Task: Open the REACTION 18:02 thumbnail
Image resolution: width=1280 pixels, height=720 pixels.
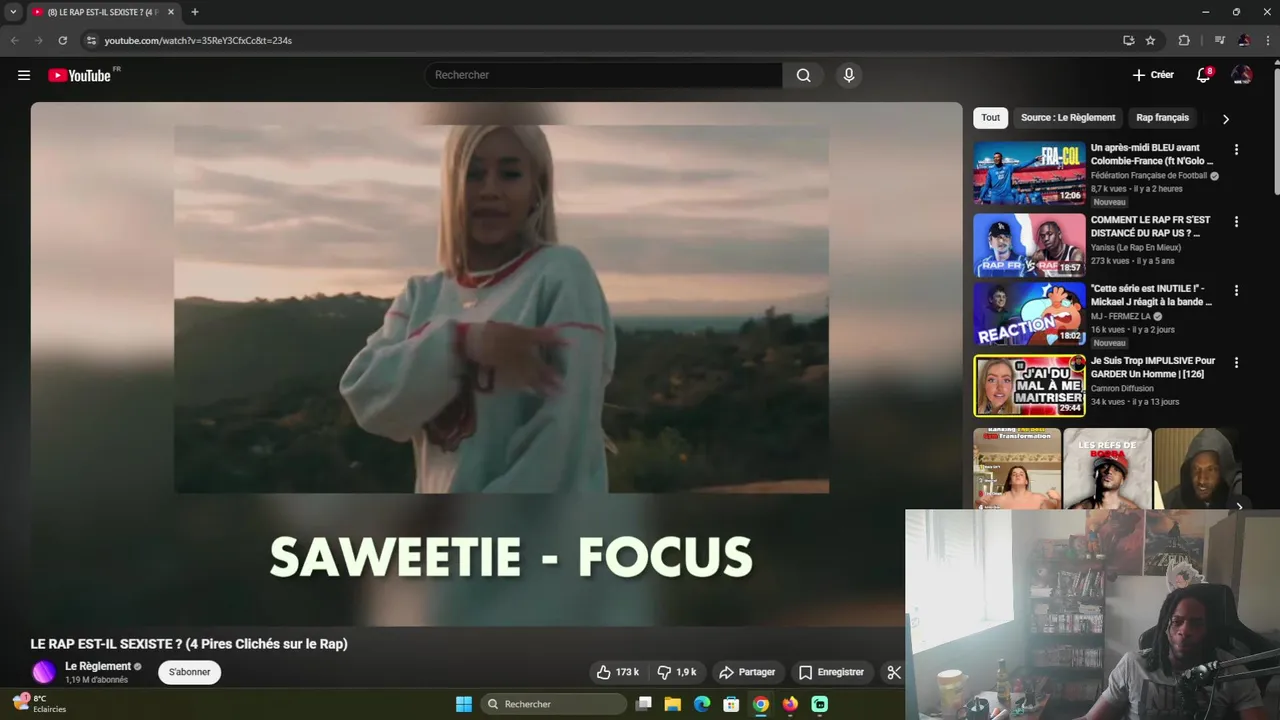Action: point(1029,314)
